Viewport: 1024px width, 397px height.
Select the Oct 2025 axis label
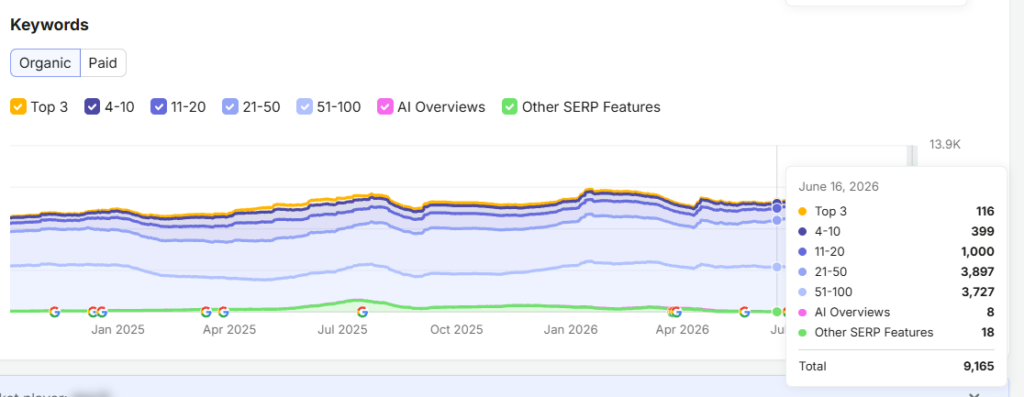(456, 330)
